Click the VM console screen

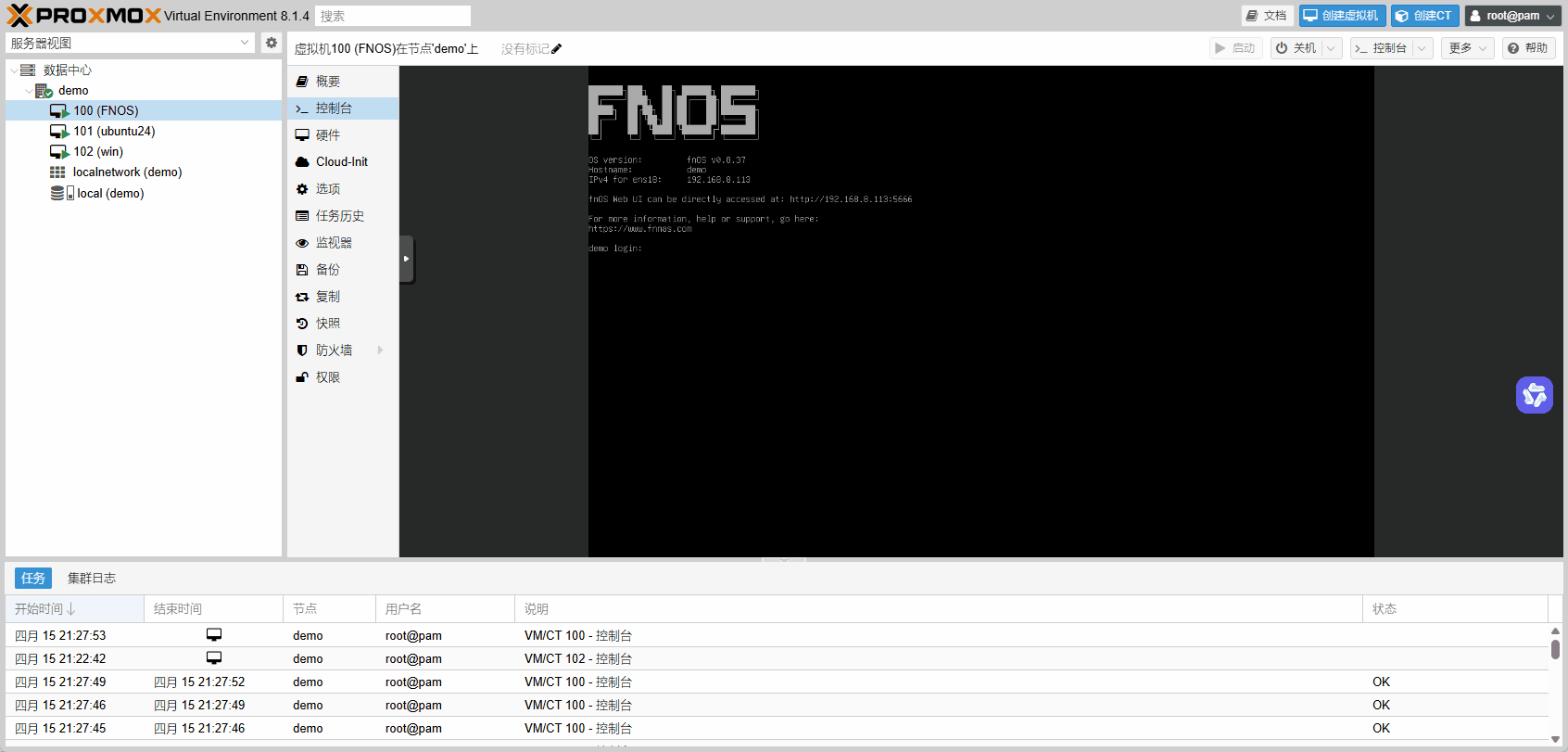tap(980, 312)
